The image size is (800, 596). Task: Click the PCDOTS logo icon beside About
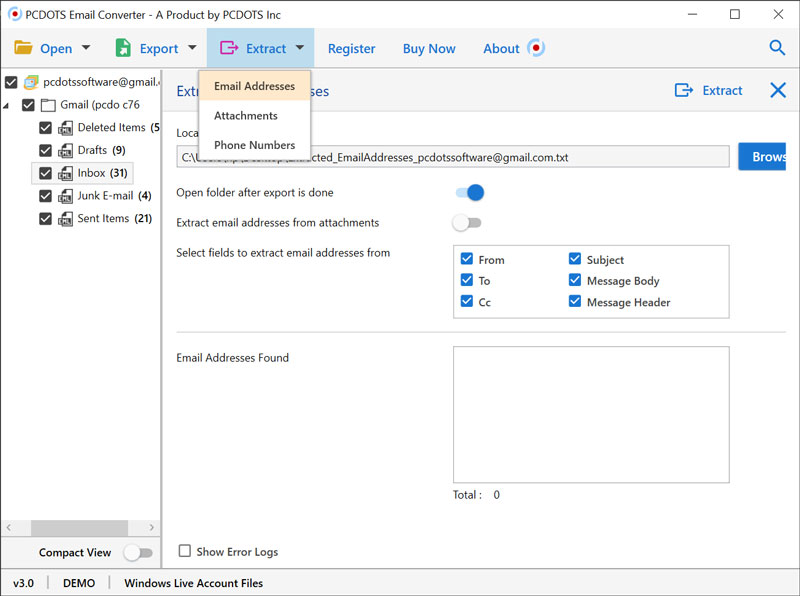536,48
